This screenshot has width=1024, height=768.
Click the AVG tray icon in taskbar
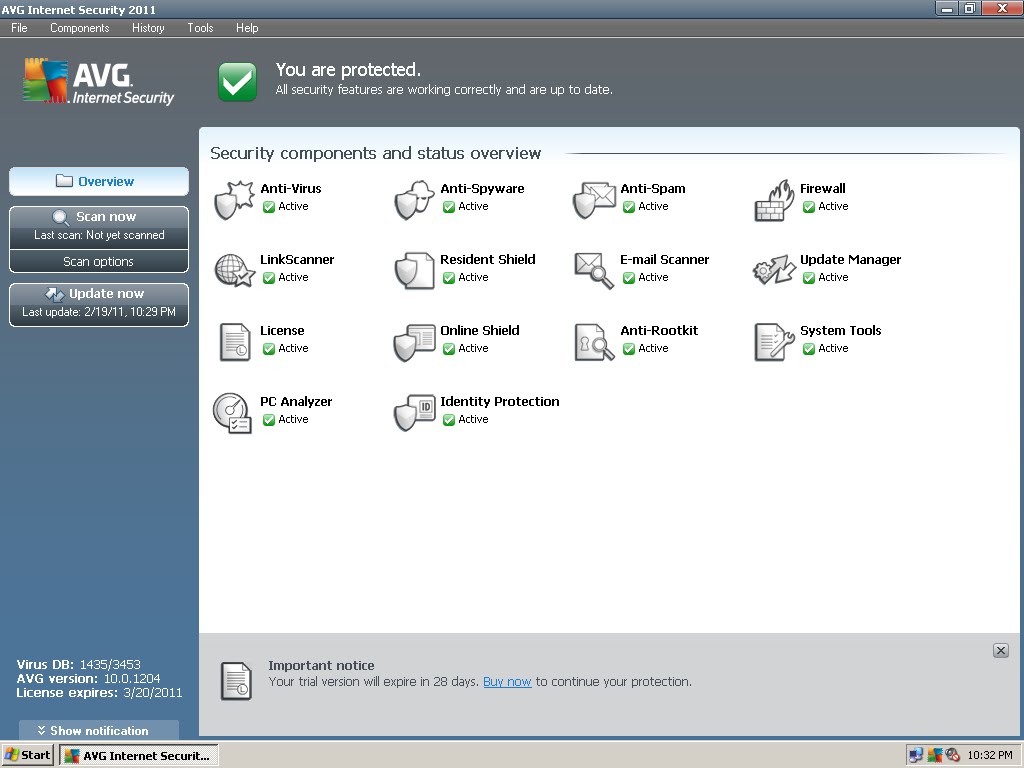click(935, 755)
